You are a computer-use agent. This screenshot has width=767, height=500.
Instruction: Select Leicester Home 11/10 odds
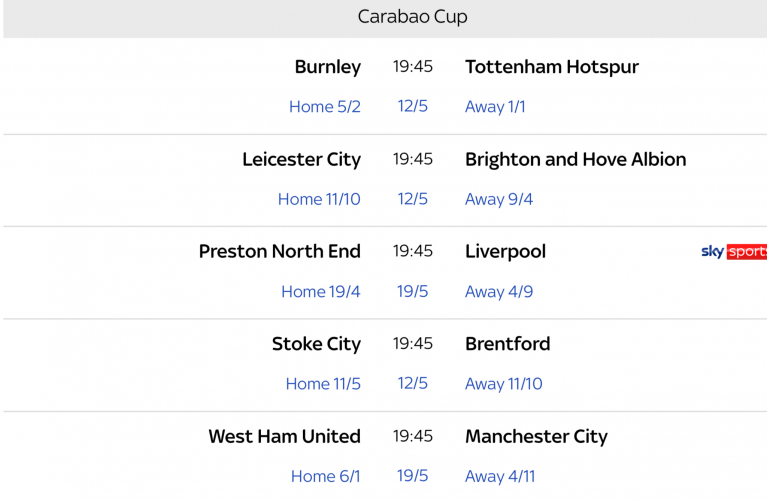319,199
